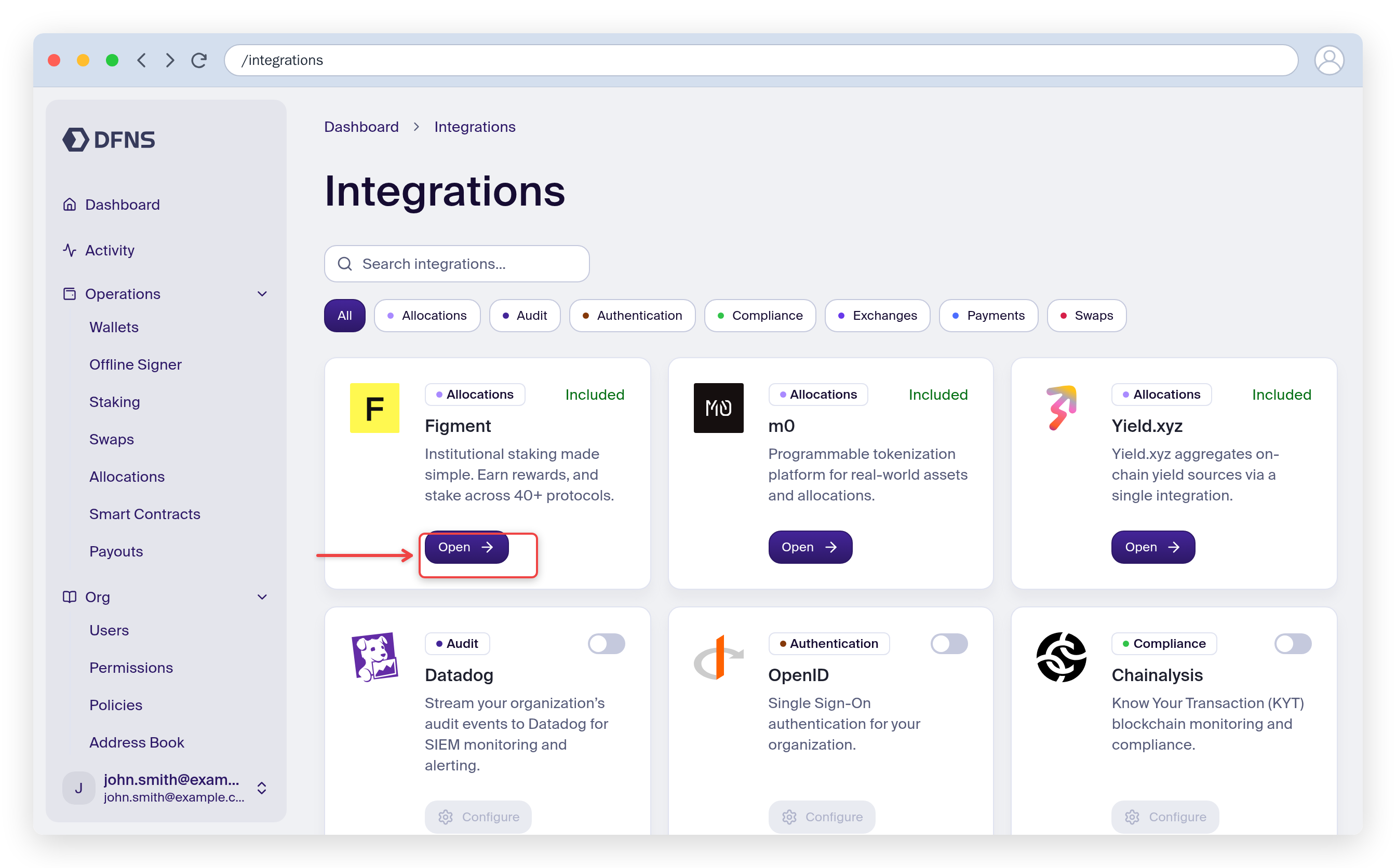
Task: Click the Activity pulse icon
Action: coord(70,250)
